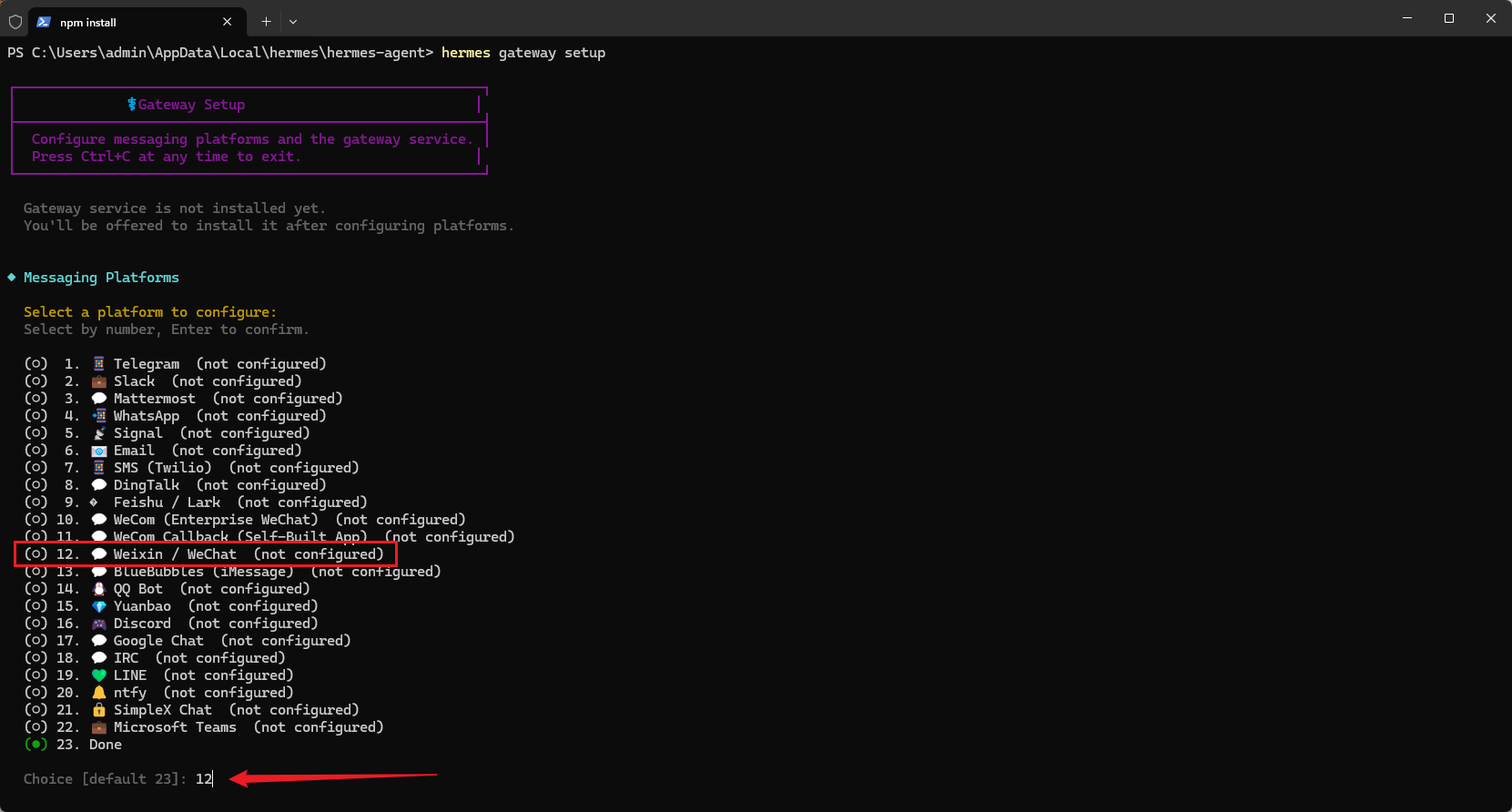Maximize the terminal window
This screenshot has width=1512, height=812.
pos(1449,18)
